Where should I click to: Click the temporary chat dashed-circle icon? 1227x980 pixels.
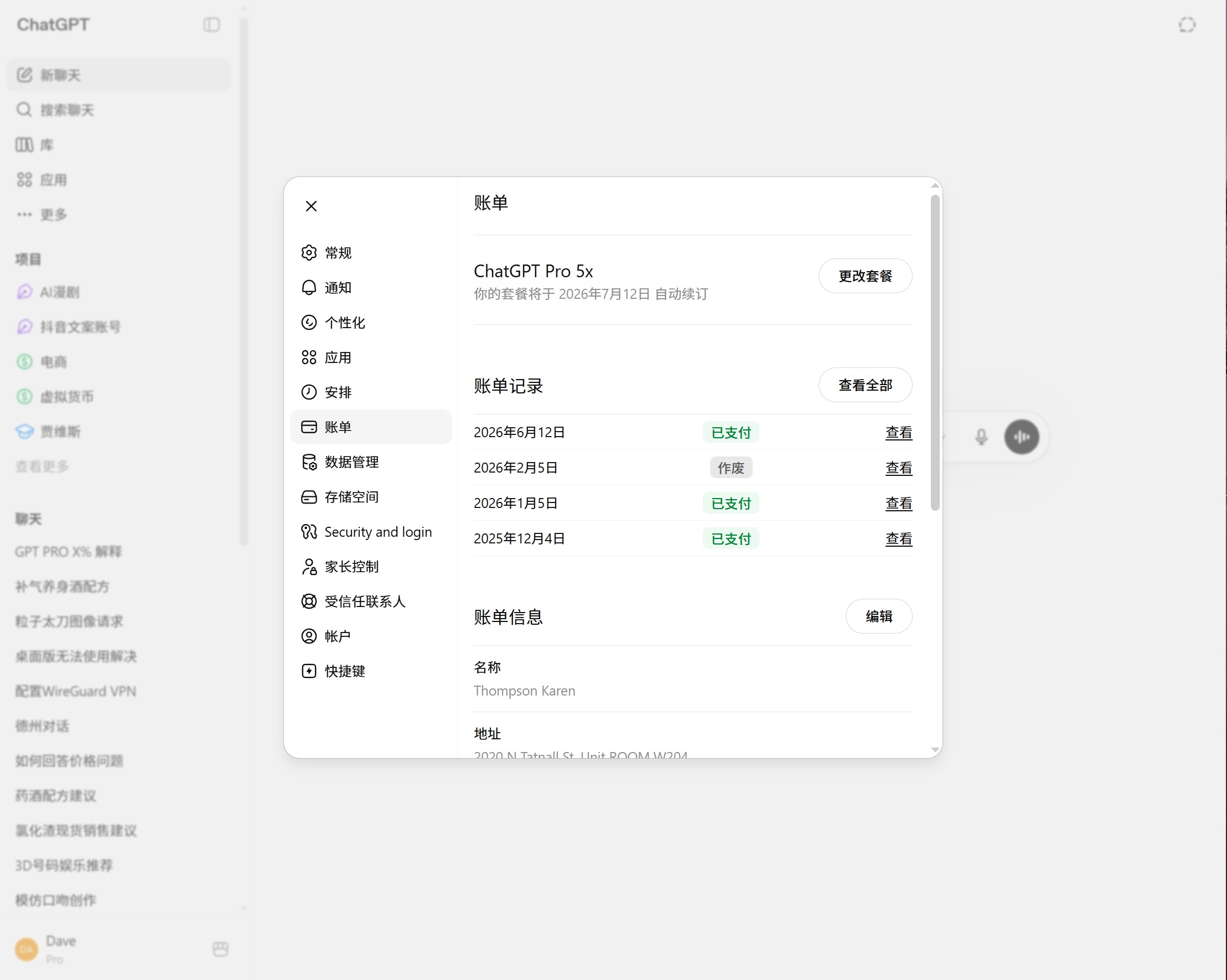coord(1187,24)
